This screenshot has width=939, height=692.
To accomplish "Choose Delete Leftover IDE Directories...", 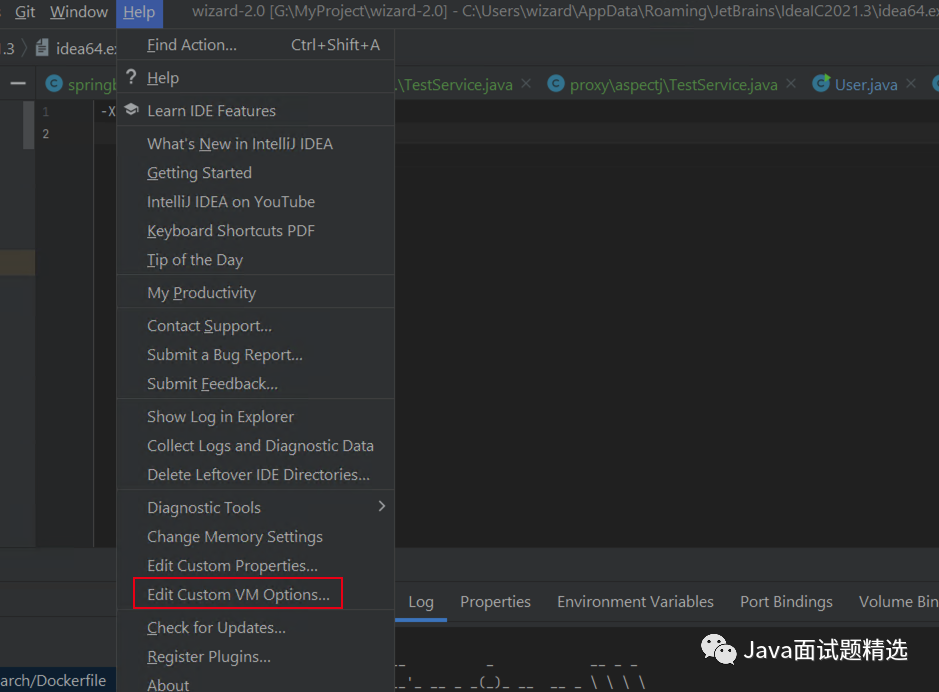I will pos(256,475).
